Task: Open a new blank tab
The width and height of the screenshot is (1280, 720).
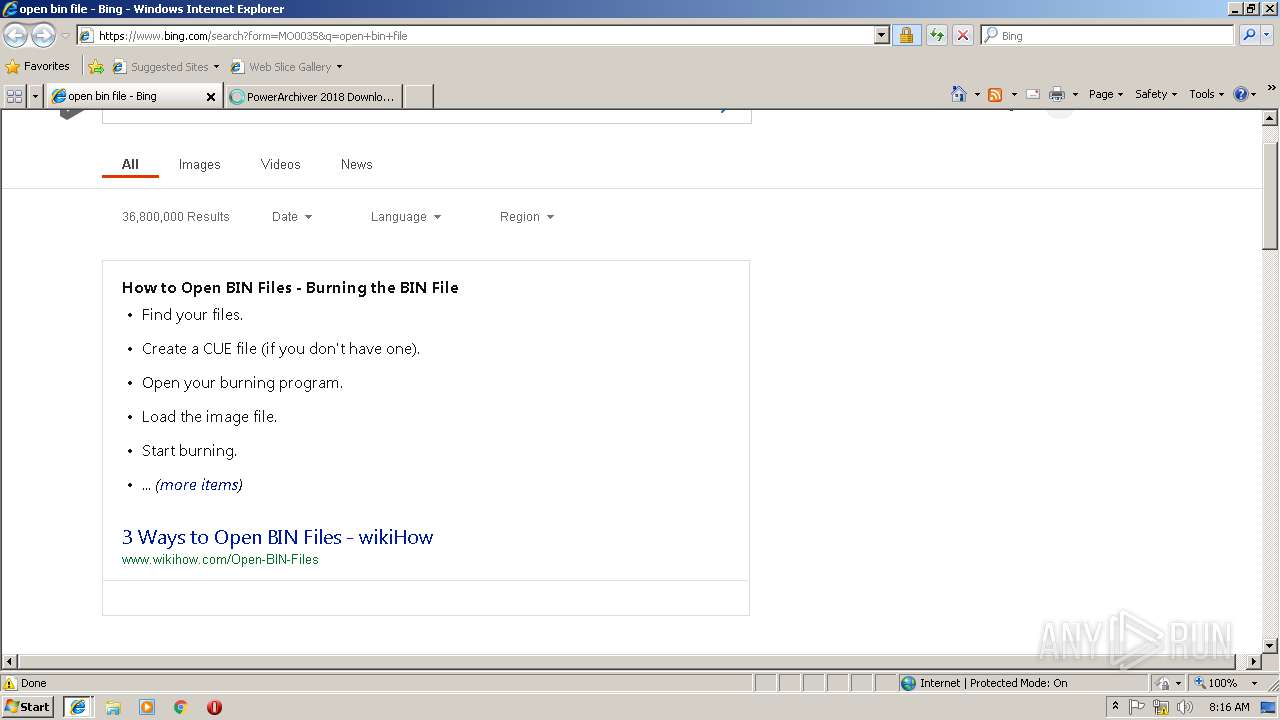Action: (x=418, y=97)
